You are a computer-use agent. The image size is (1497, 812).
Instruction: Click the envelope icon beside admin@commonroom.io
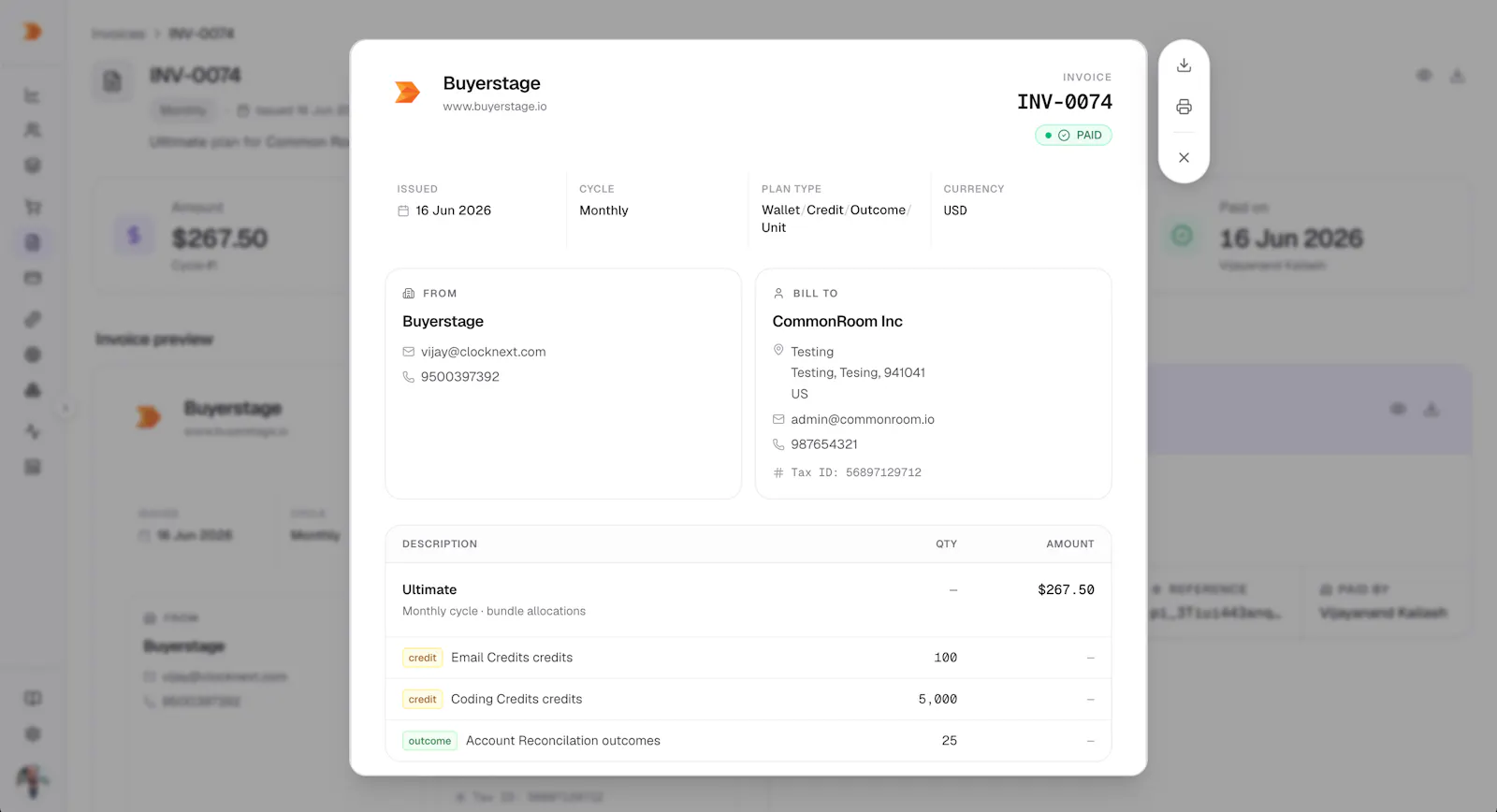[778, 419]
